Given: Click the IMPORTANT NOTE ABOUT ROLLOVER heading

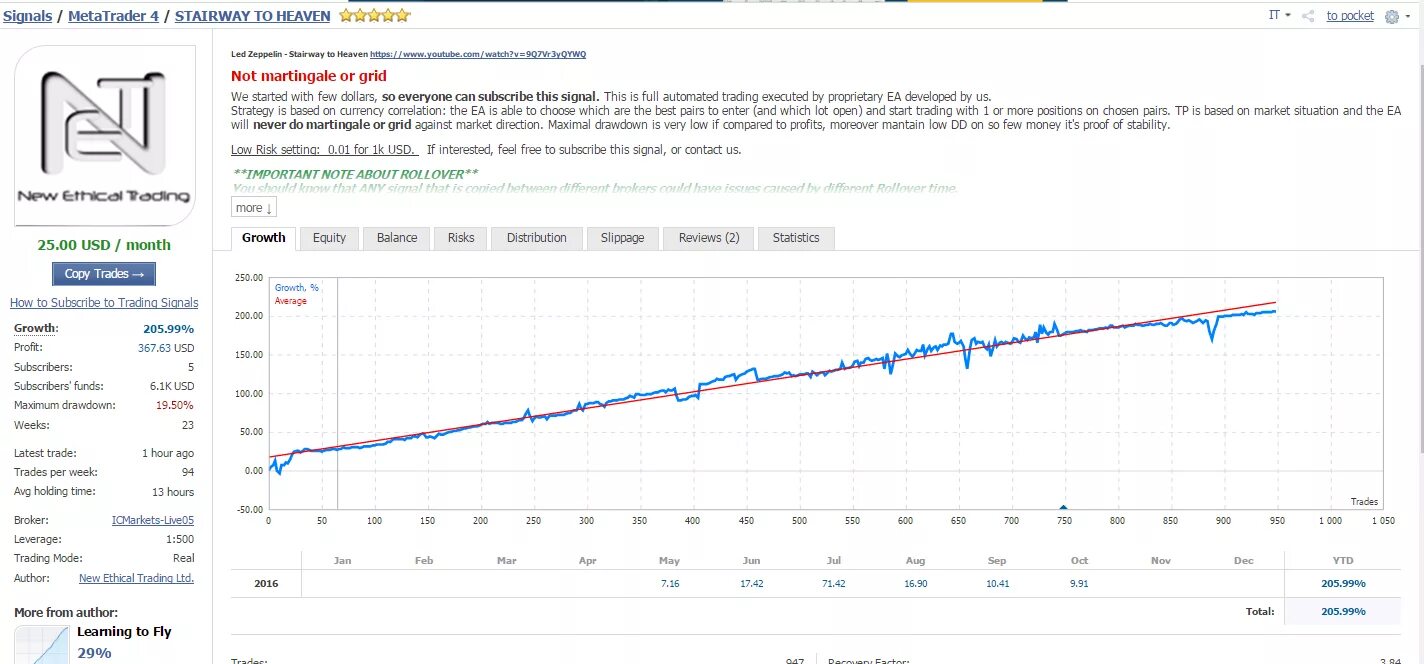Looking at the screenshot, I should click(355, 174).
